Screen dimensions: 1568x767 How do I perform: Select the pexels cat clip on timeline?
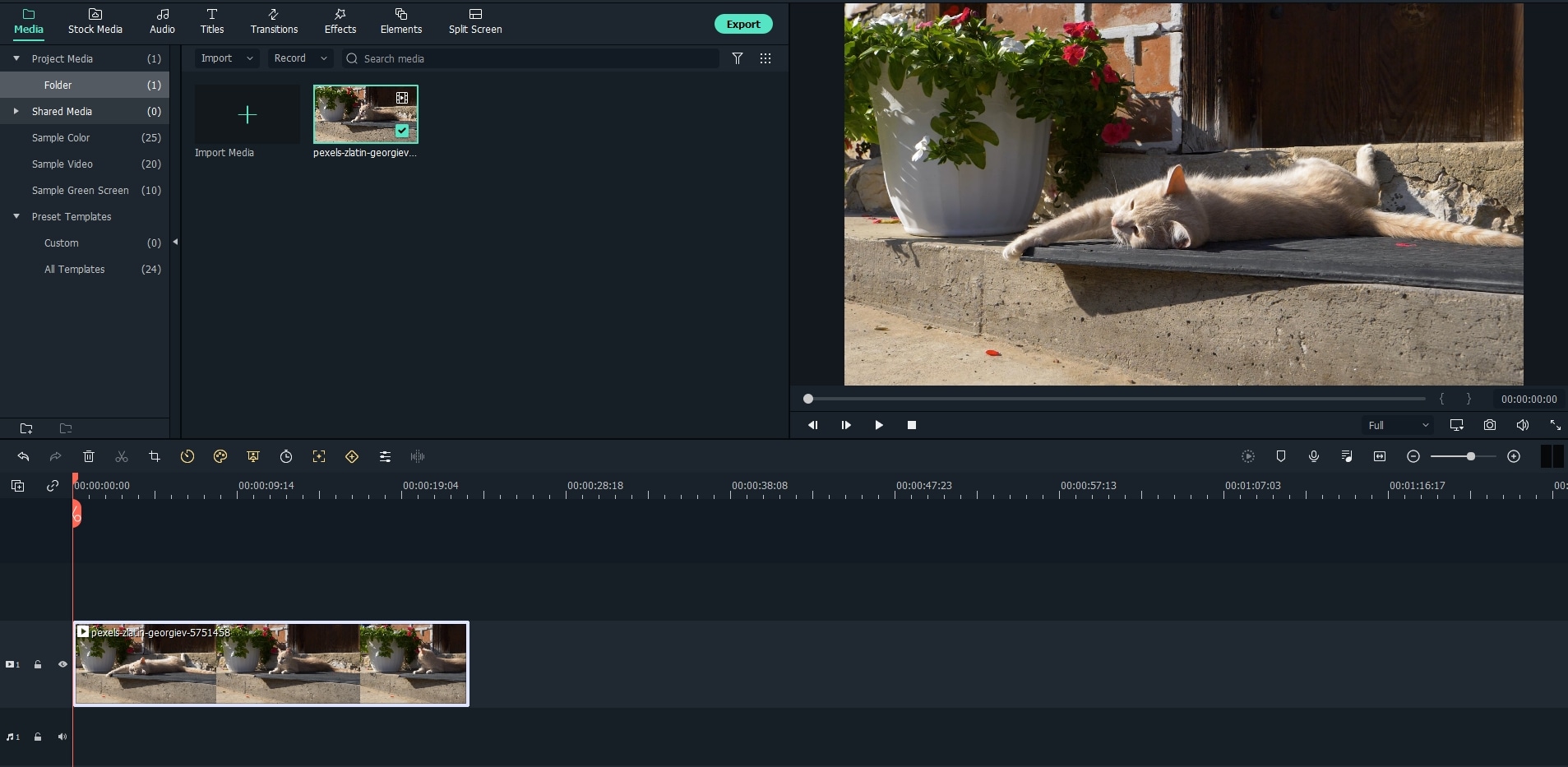(x=271, y=663)
